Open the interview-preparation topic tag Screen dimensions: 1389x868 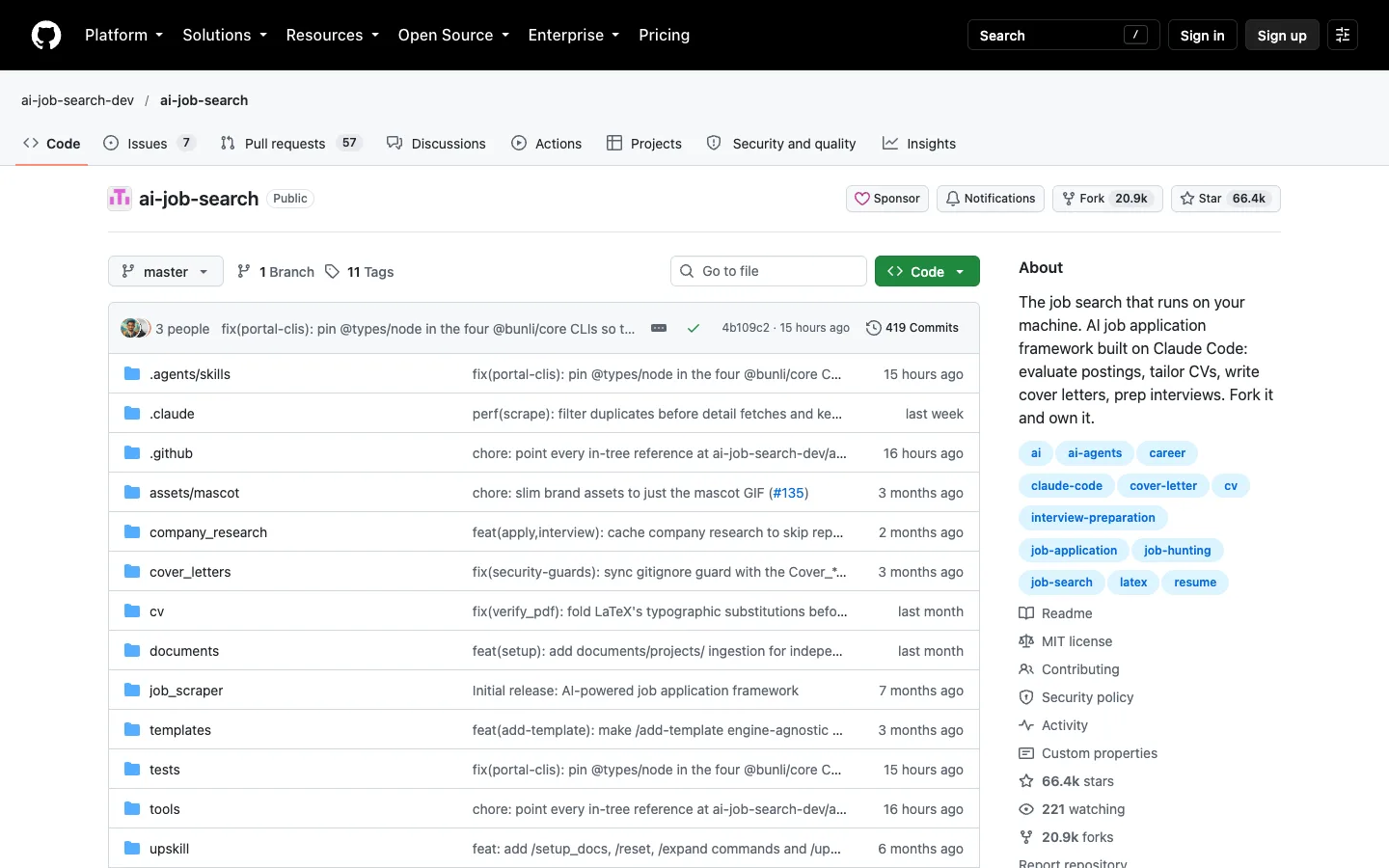1093,518
